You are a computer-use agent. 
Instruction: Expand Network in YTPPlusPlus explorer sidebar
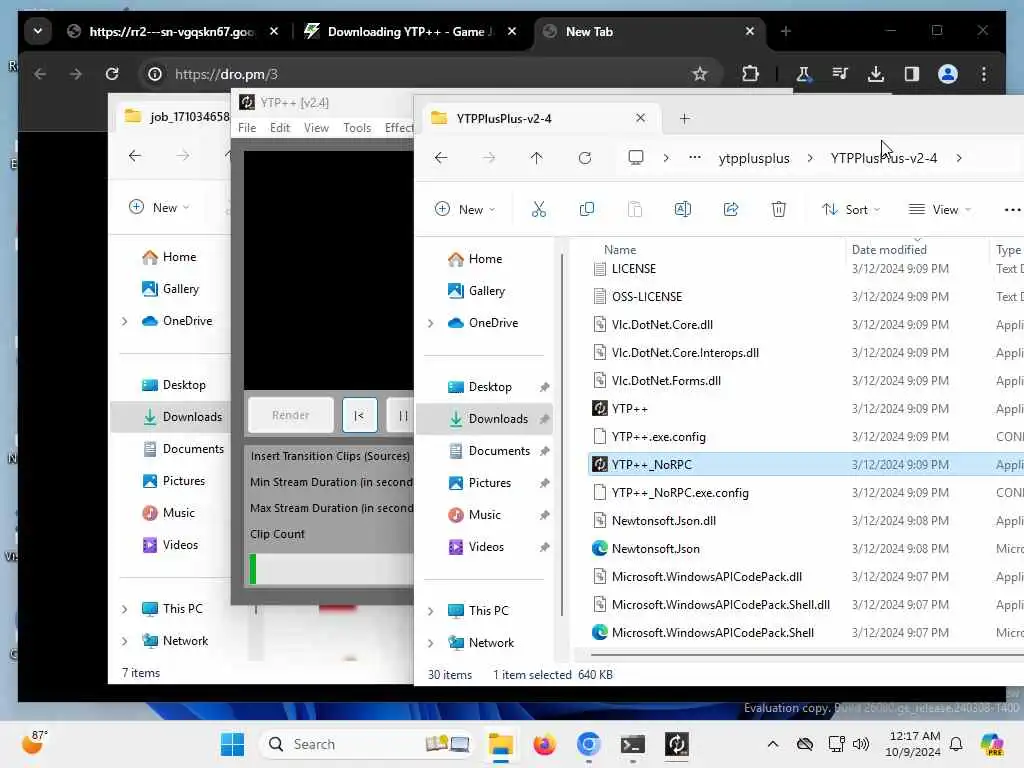[x=430, y=643]
